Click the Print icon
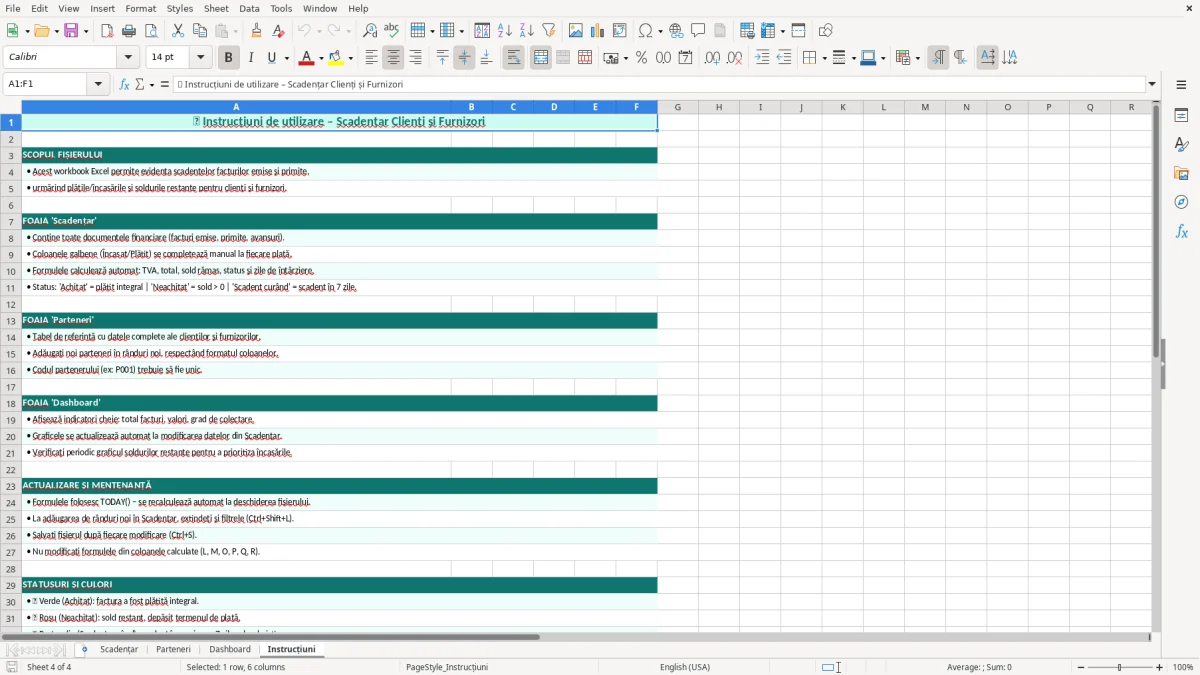 [x=129, y=31]
